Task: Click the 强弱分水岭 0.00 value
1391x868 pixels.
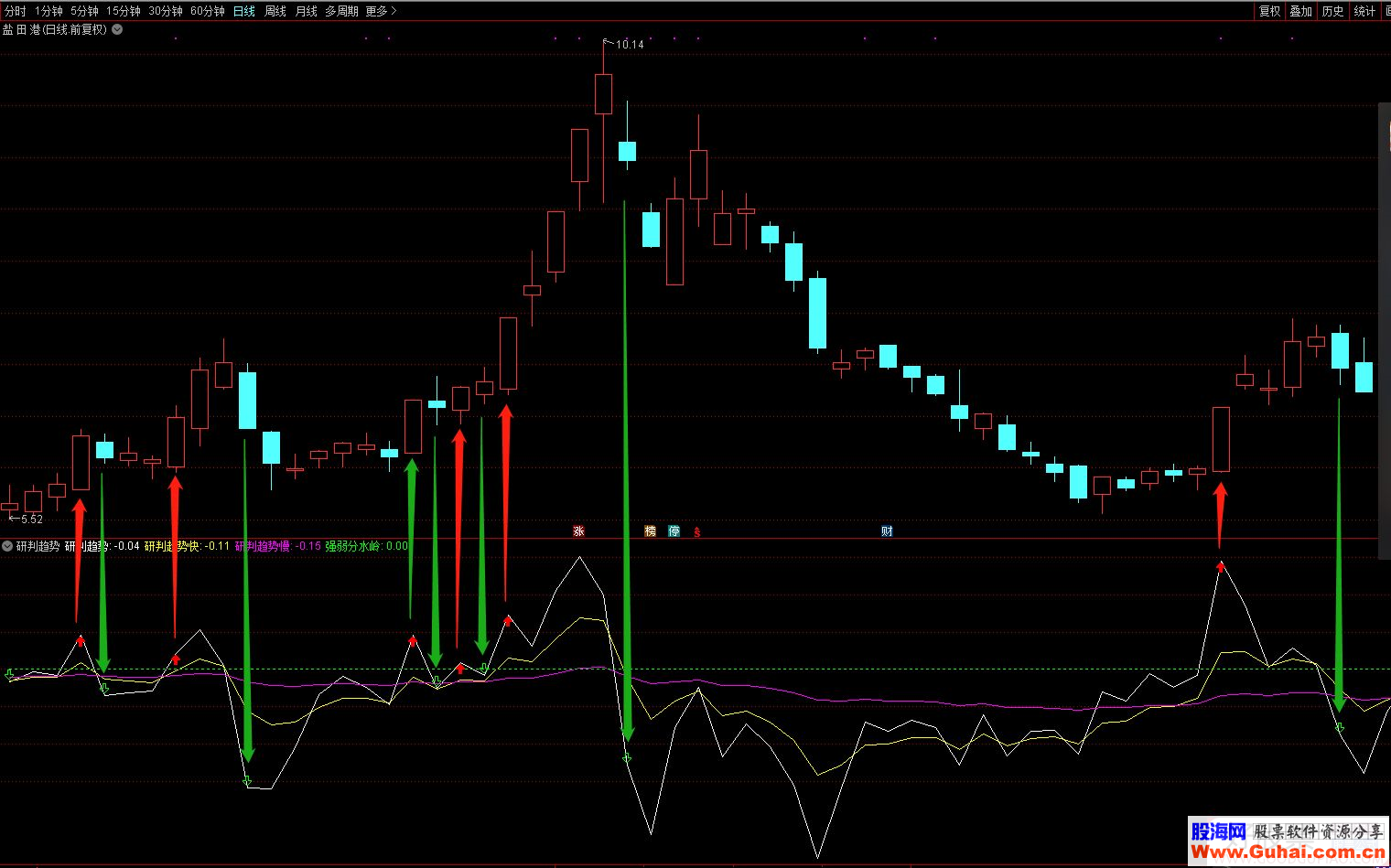Action: [367, 546]
